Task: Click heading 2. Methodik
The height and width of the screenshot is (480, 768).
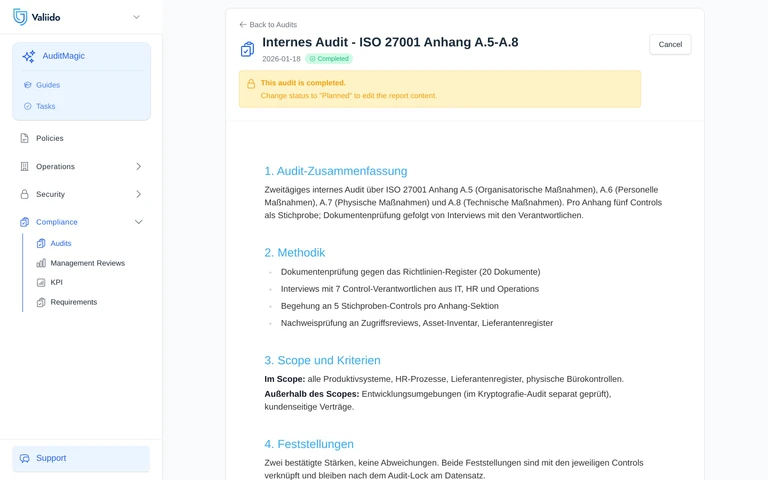Action: (x=294, y=253)
